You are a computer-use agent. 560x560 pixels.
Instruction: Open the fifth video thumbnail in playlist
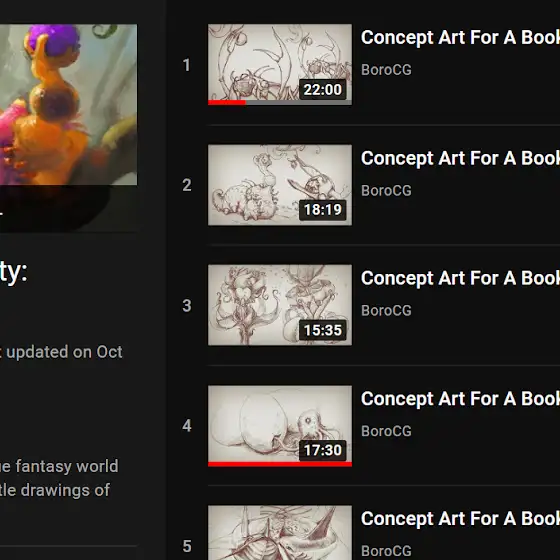[x=280, y=532]
